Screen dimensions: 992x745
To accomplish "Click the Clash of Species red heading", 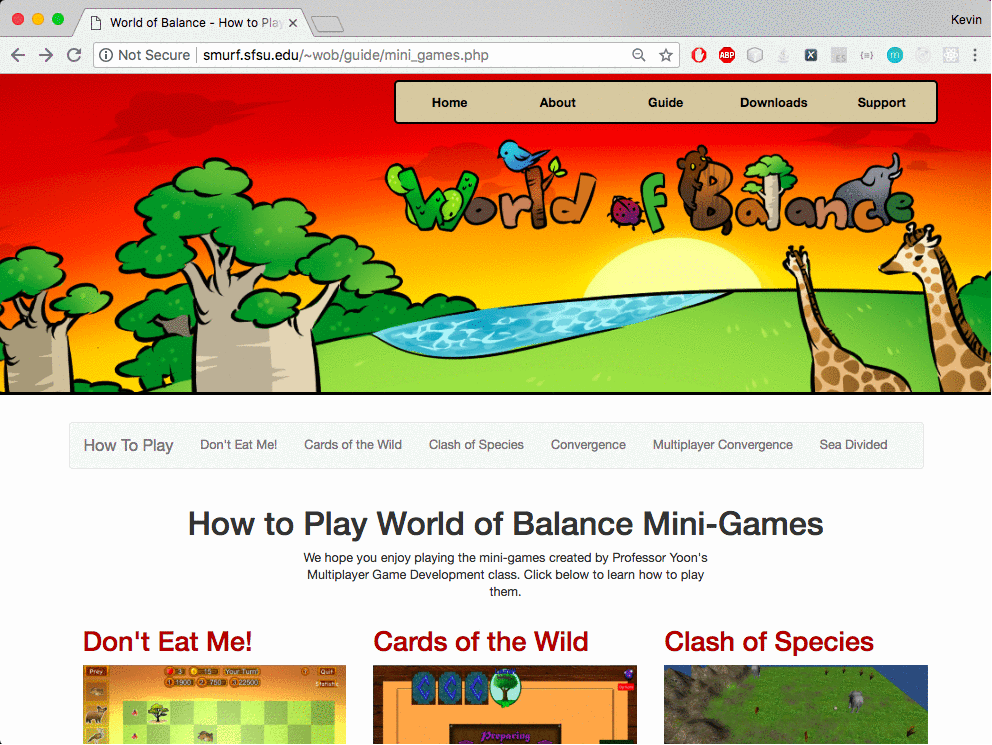I will [768, 641].
